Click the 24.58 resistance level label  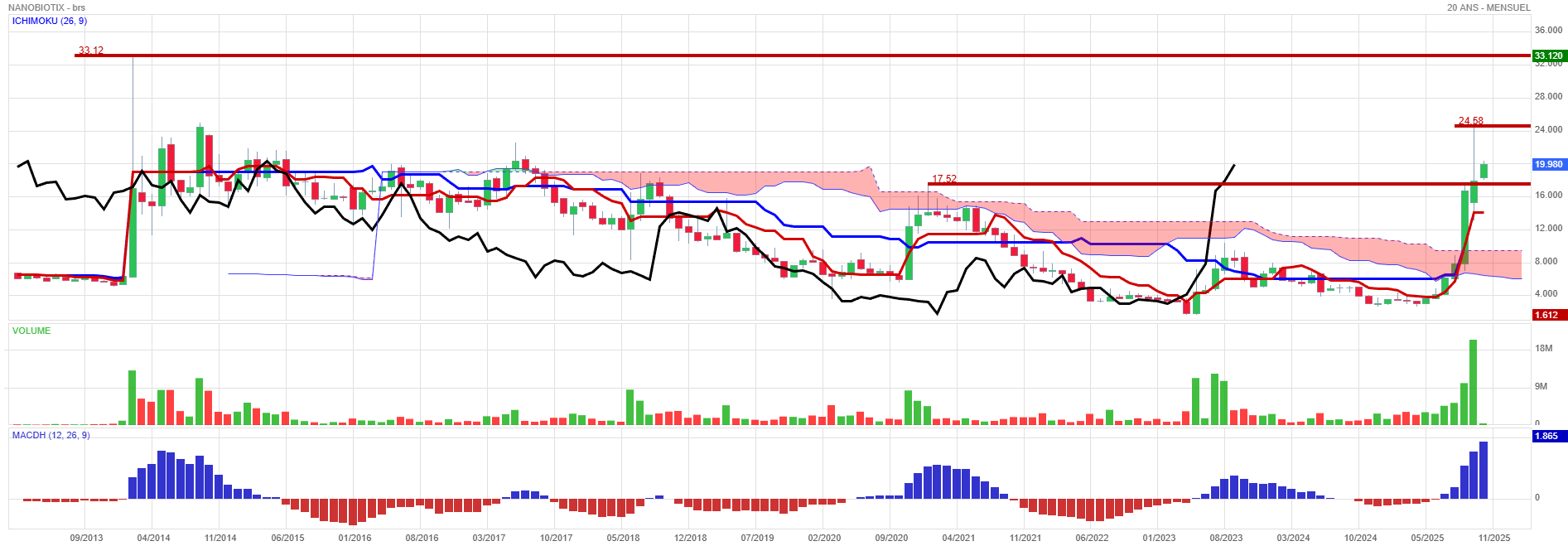[x=1471, y=121]
